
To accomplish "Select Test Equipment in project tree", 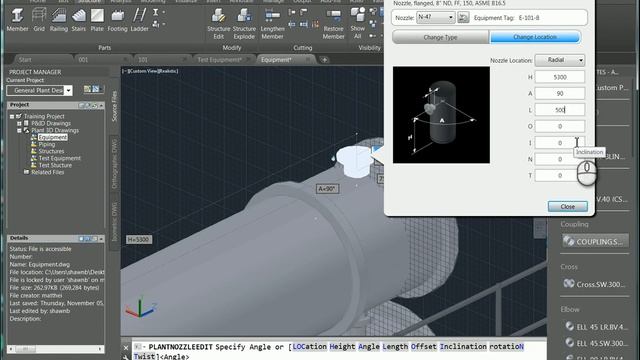I will pyautogui.click(x=60, y=158).
